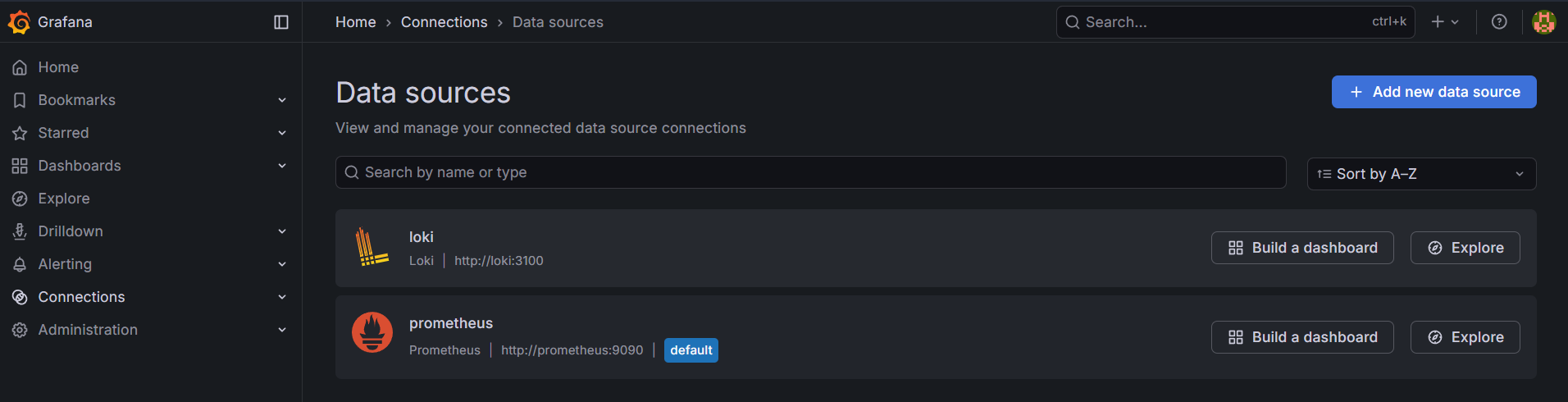The height and width of the screenshot is (402, 1568).
Task: Click Add new data source button
Action: point(1434,92)
